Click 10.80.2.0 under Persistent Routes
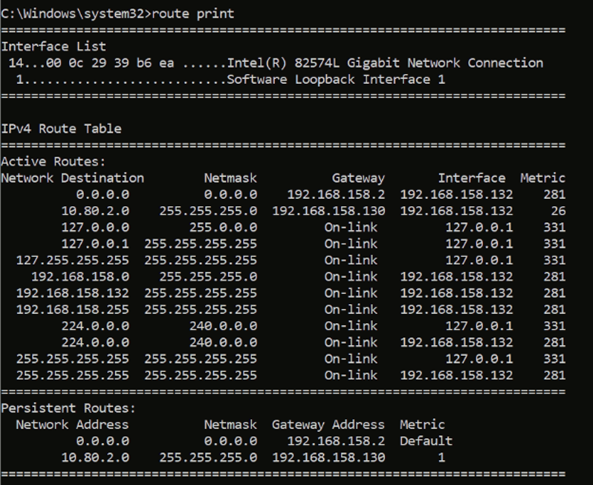593x485 pixels. click(x=95, y=457)
